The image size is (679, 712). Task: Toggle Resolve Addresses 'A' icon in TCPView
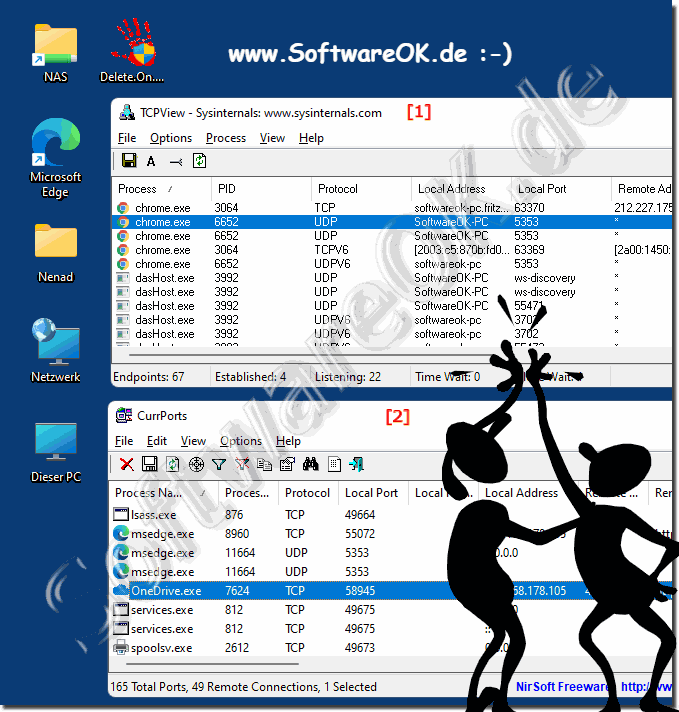[151, 161]
